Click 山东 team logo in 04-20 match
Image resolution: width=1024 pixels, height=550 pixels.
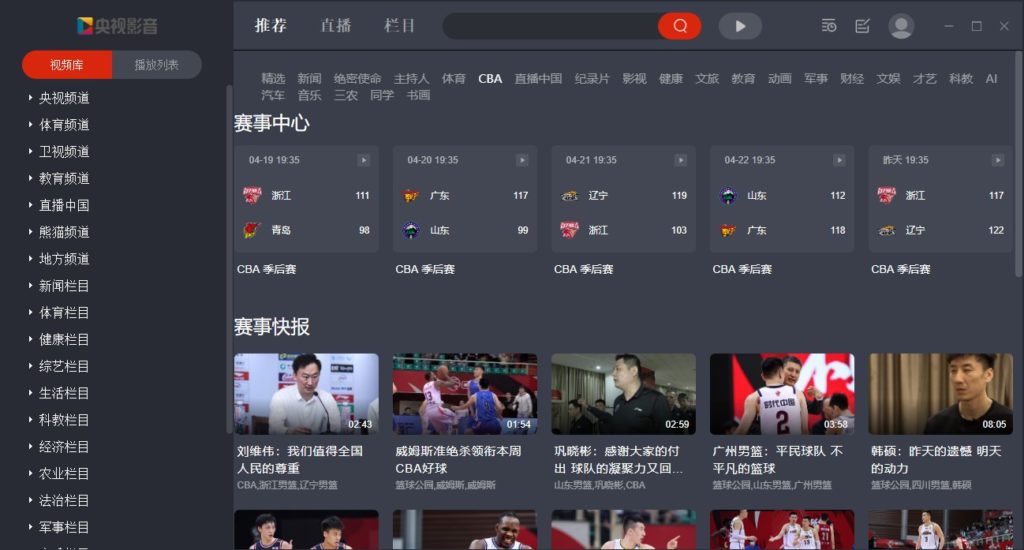coord(411,230)
